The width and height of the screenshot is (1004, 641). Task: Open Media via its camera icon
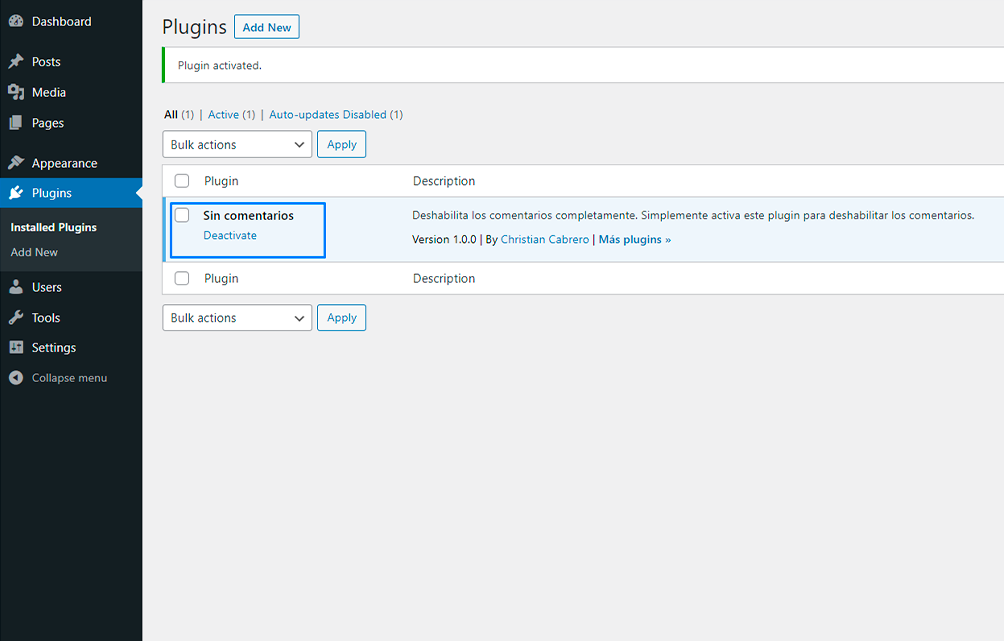16,92
